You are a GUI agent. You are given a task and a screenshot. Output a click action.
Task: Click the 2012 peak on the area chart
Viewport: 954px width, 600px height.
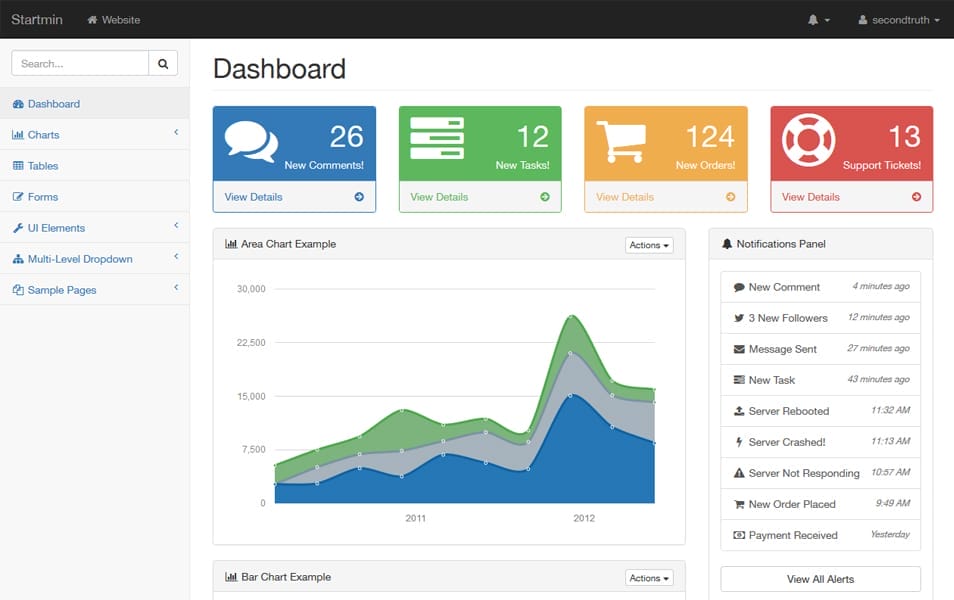pyautogui.click(x=571, y=316)
